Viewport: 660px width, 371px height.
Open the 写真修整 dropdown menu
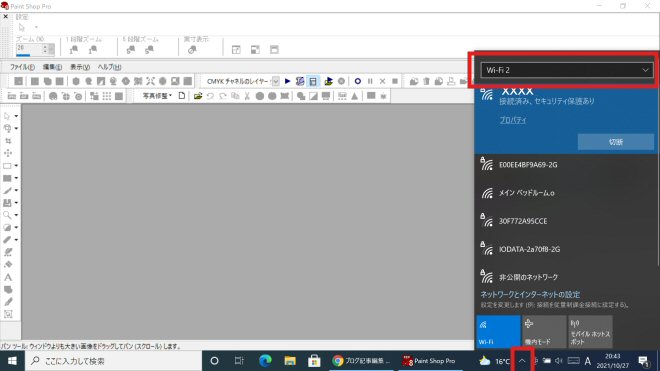click(x=157, y=96)
